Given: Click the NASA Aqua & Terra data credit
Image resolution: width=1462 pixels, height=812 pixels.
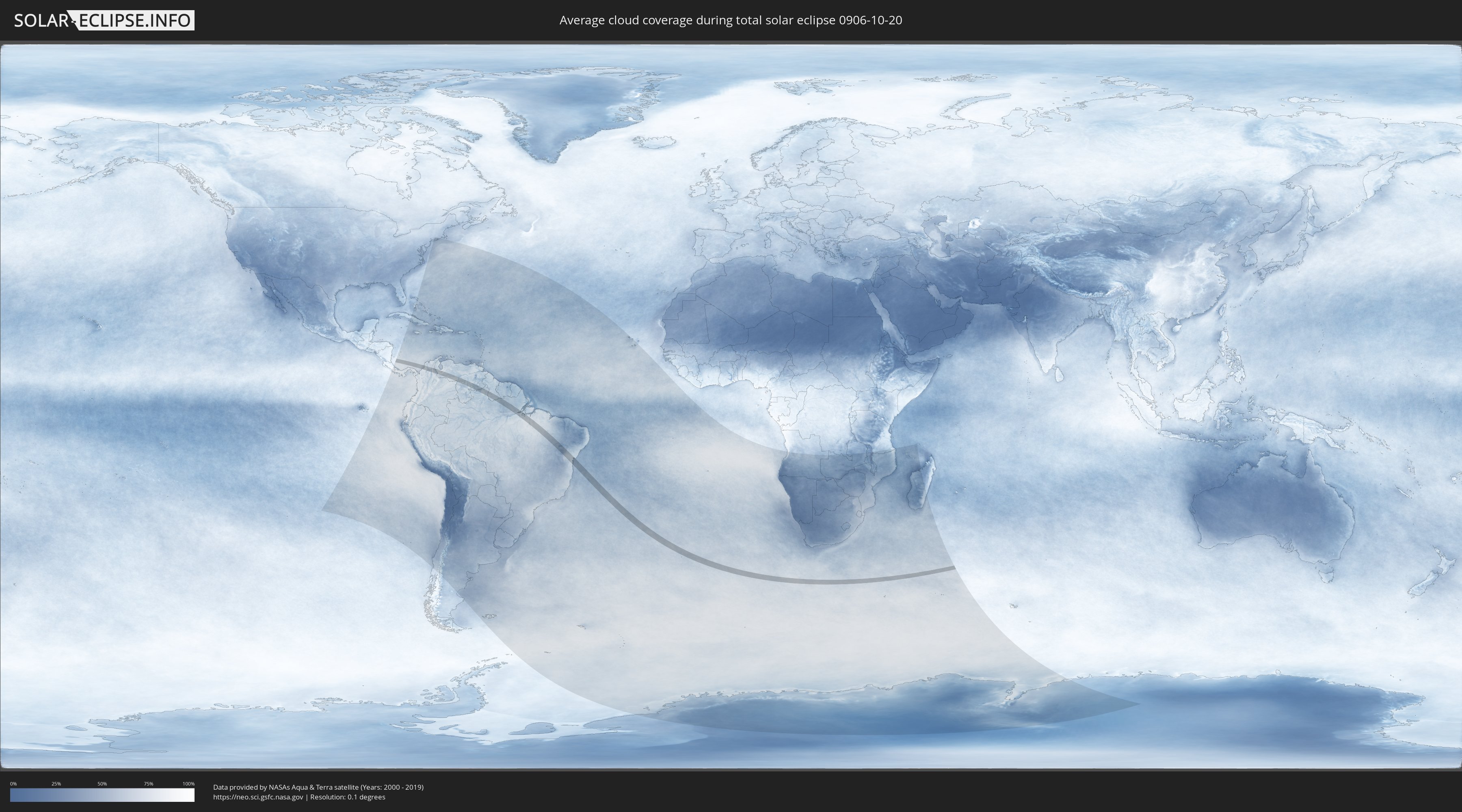Looking at the screenshot, I should pyautogui.click(x=318, y=787).
